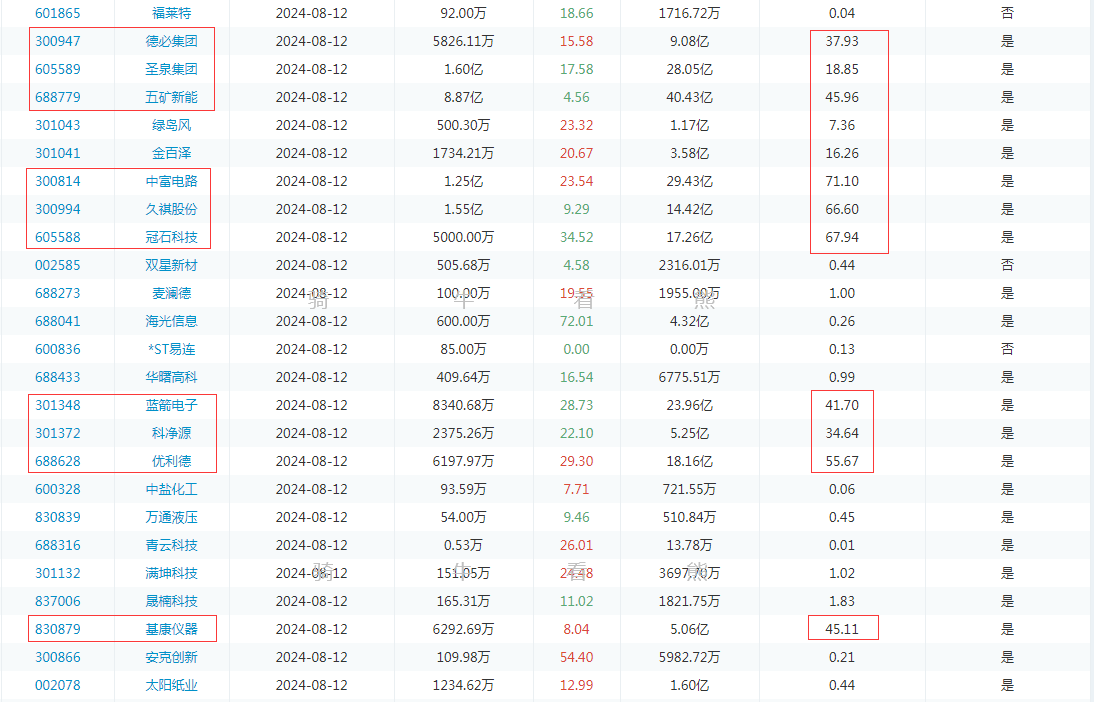1094x702 pixels.
Task: Open the 基康仪器 stock link
Action: 172,629
